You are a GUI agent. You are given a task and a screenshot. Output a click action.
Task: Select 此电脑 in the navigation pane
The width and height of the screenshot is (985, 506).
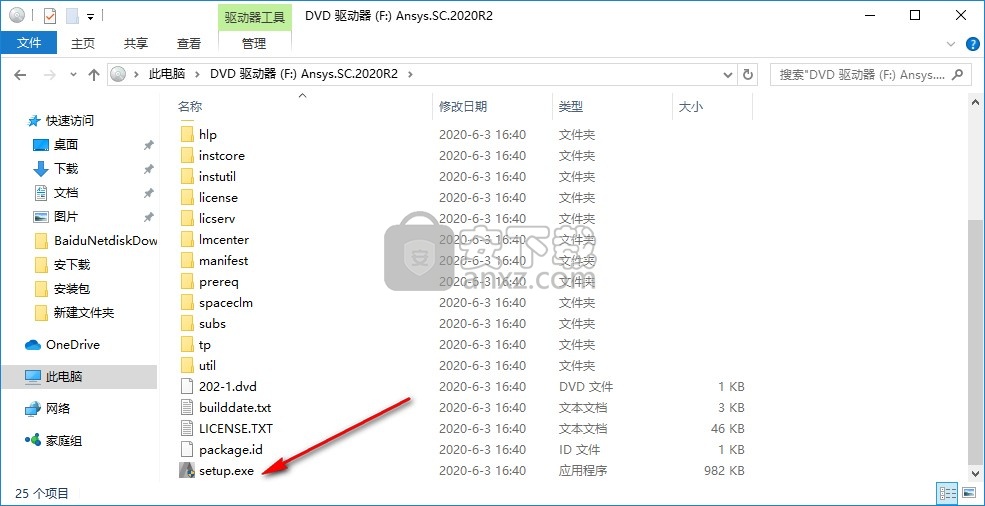pos(63,377)
